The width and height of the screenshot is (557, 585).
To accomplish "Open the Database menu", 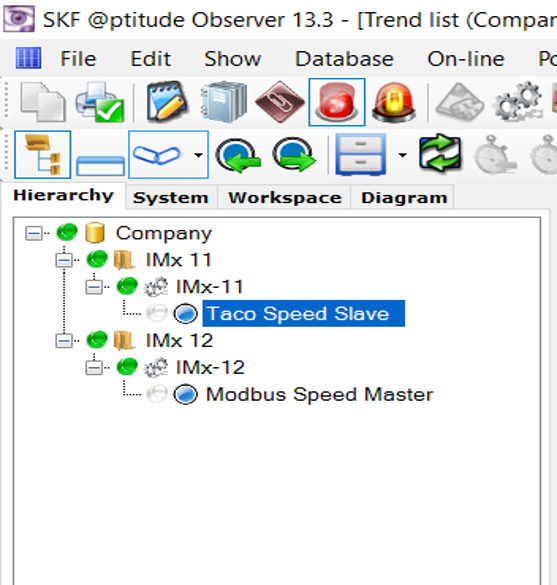I will 344,59.
